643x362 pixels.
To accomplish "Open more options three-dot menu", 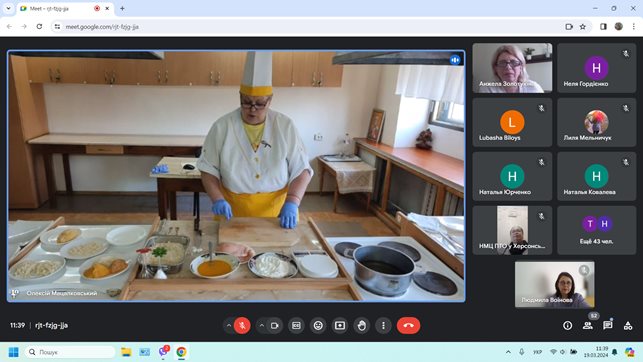I will [383, 326].
